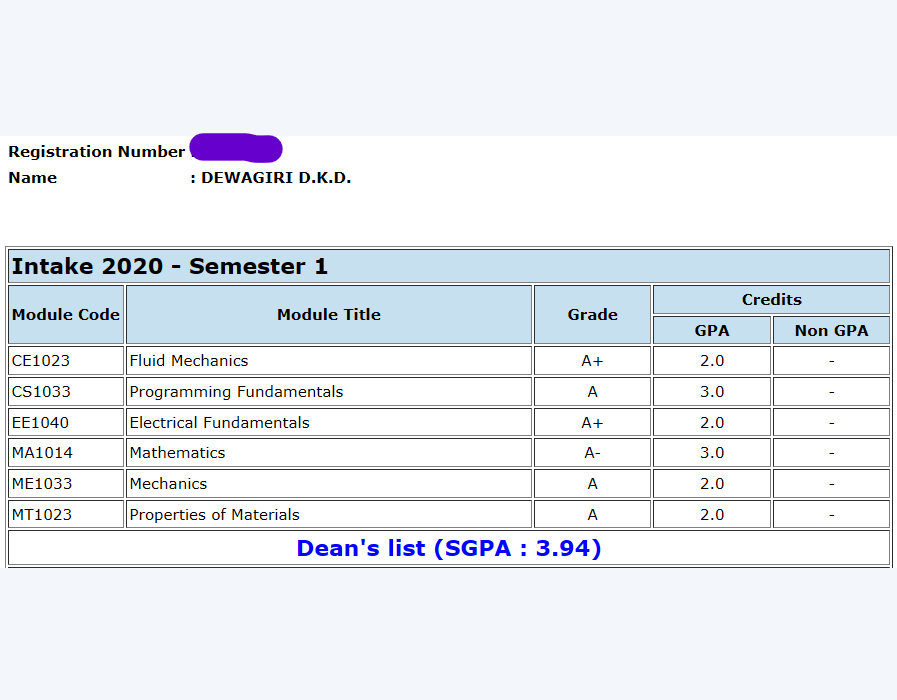
Task: Select the GPA sub-column header
Action: coord(712,330)
